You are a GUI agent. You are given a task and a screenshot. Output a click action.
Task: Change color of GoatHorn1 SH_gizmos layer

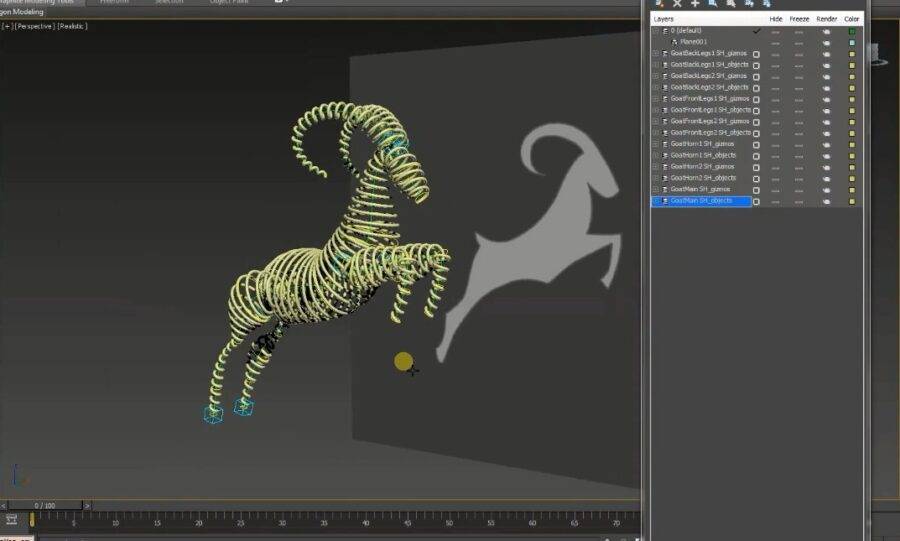pyautogui.click(x=852, y=145)
